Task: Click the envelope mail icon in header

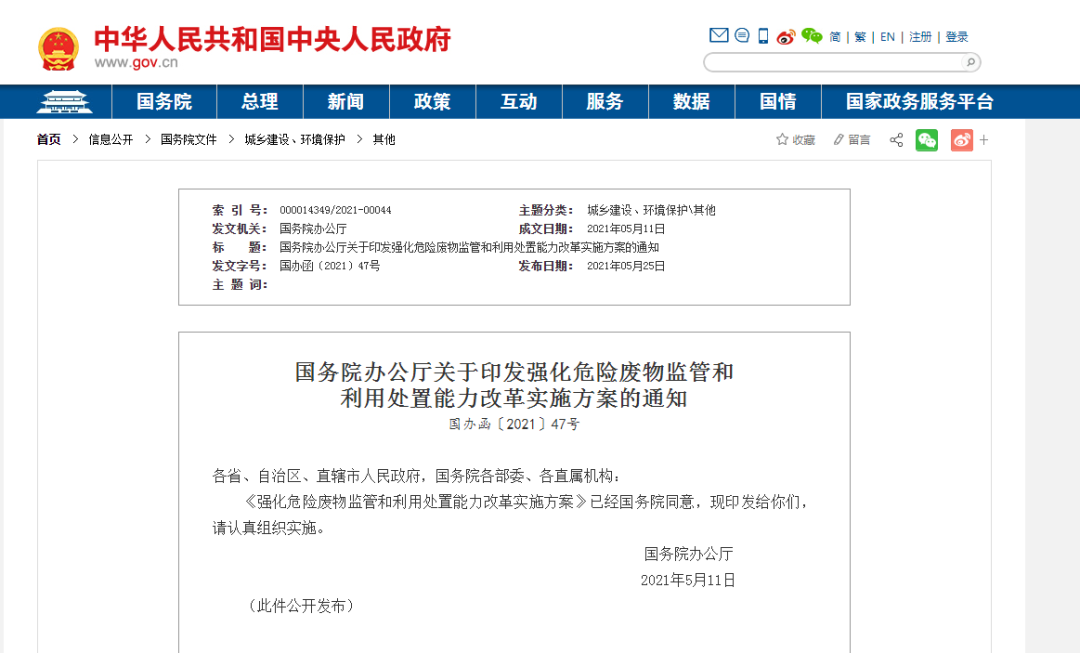Action: click(x=718, y=36)
